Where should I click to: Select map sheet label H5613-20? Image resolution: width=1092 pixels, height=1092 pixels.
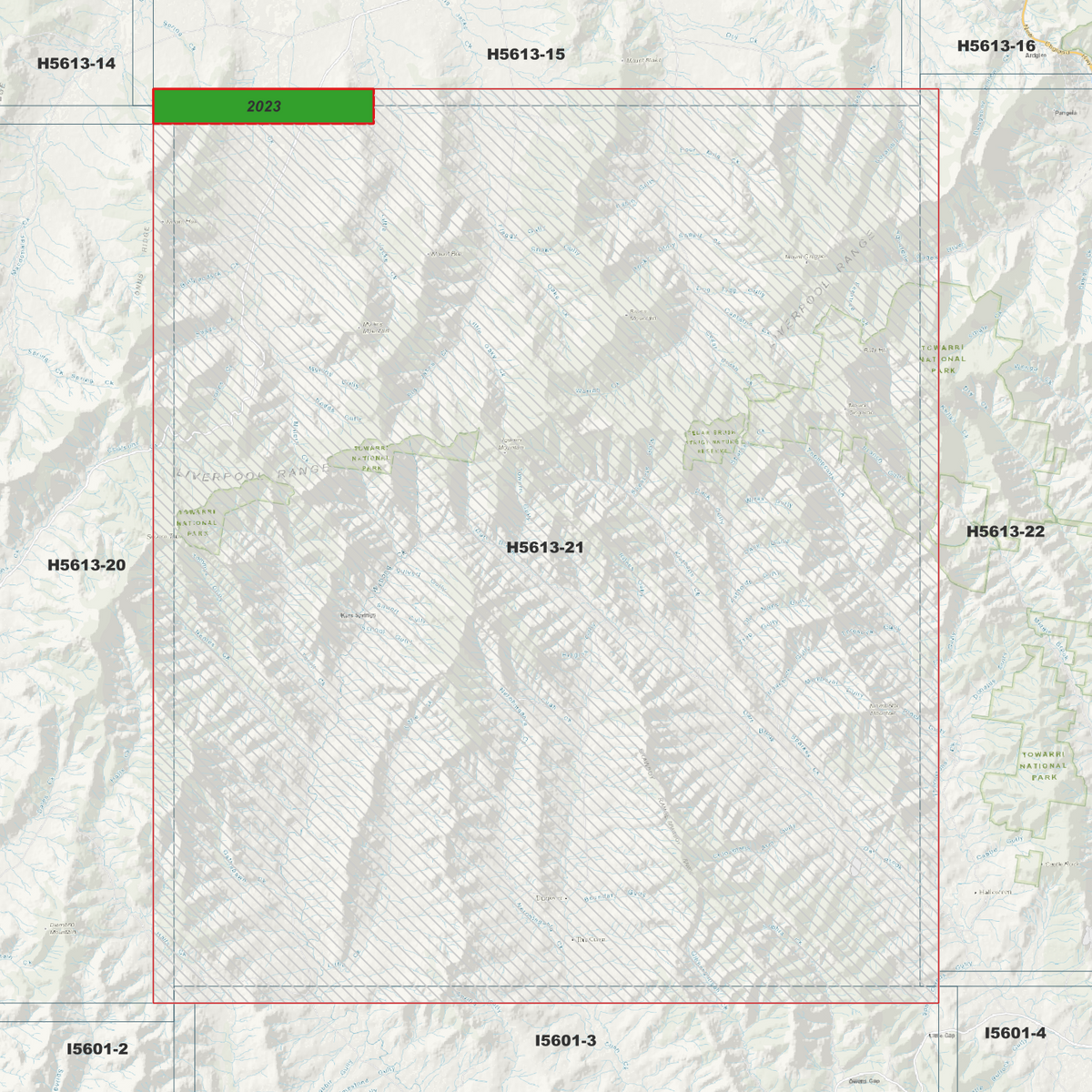click(86, 565)
